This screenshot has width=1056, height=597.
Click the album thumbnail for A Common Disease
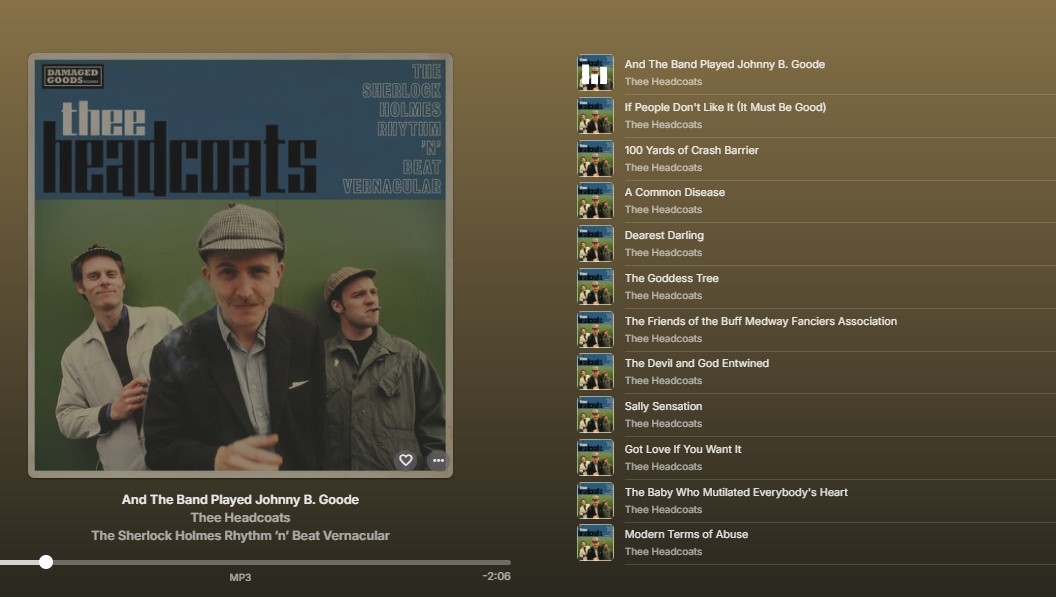(595, 200)
